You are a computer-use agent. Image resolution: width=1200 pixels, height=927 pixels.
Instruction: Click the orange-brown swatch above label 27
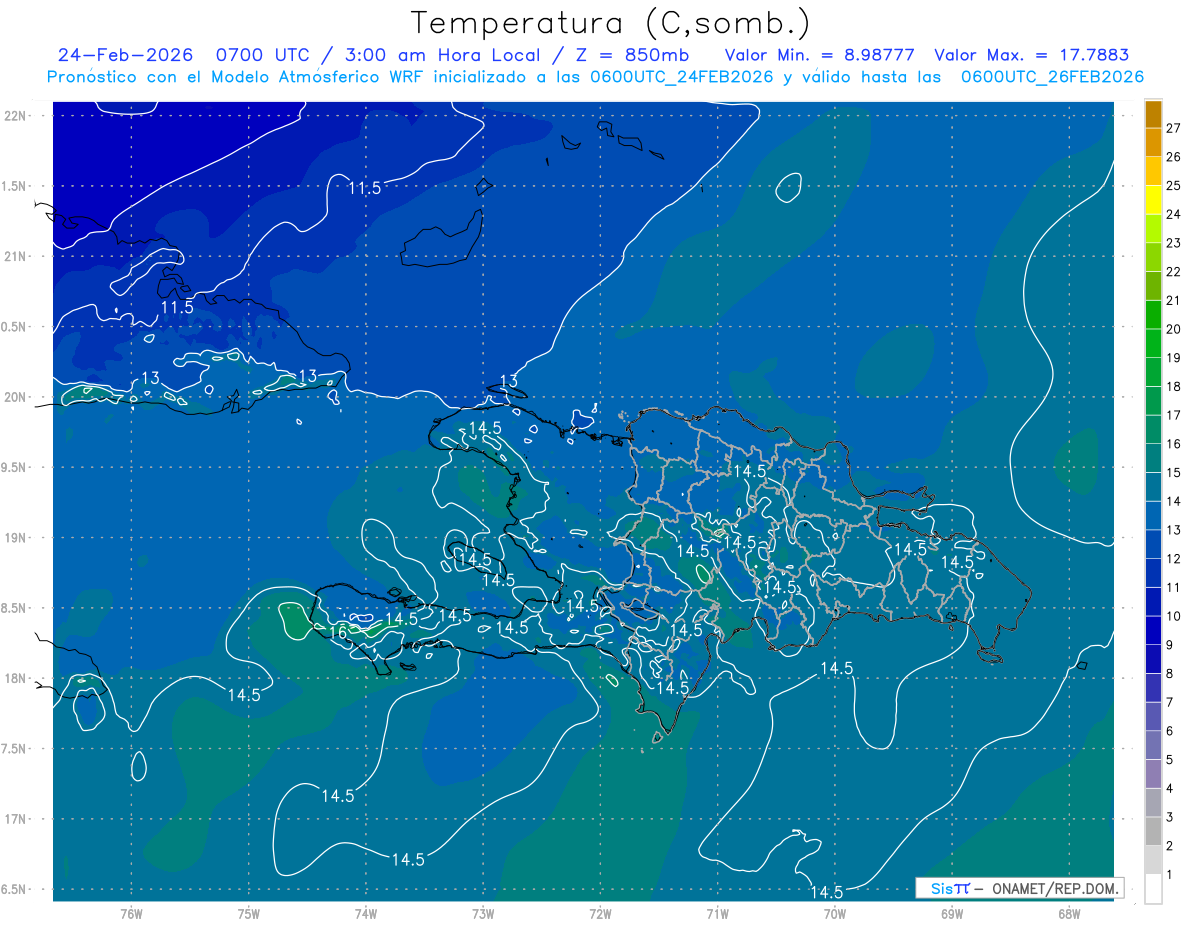pos(1153,114)
